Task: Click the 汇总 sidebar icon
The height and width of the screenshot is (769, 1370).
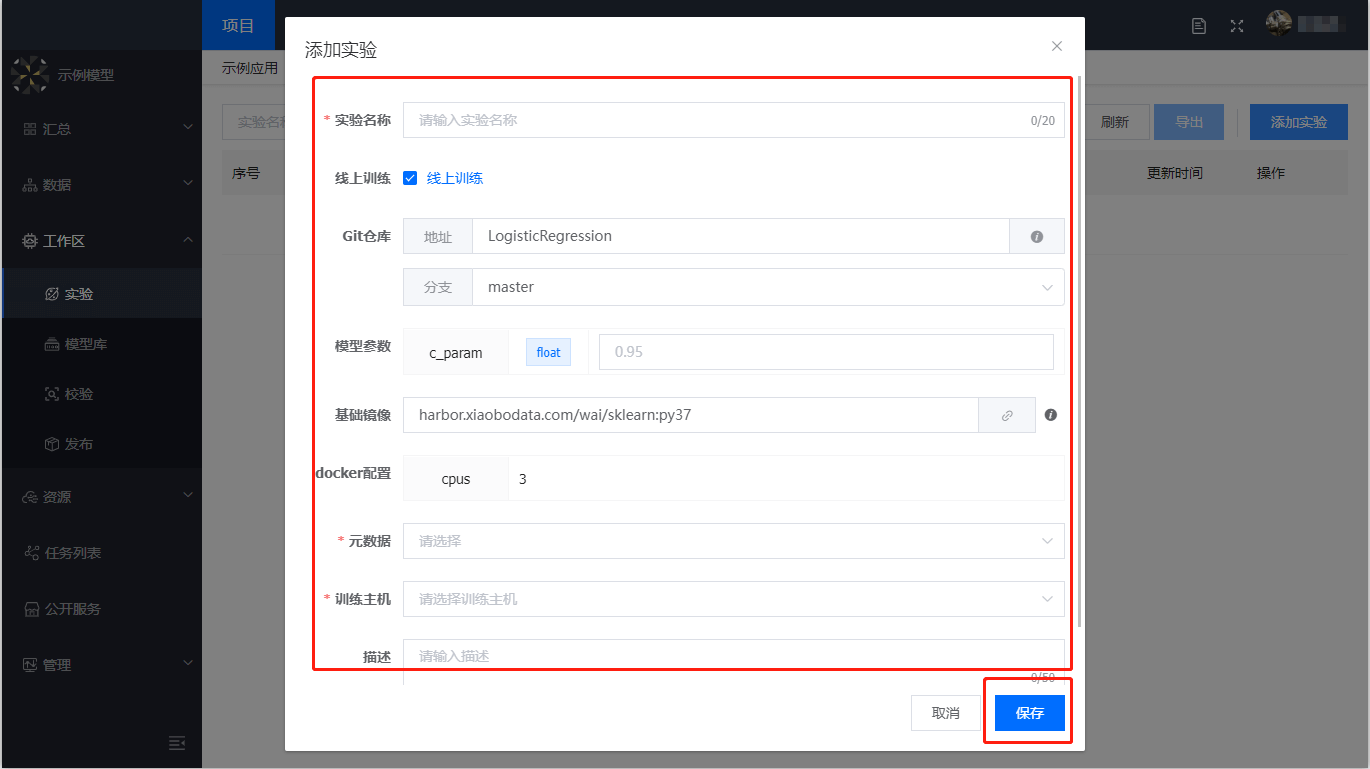Action: pos(30,129)
